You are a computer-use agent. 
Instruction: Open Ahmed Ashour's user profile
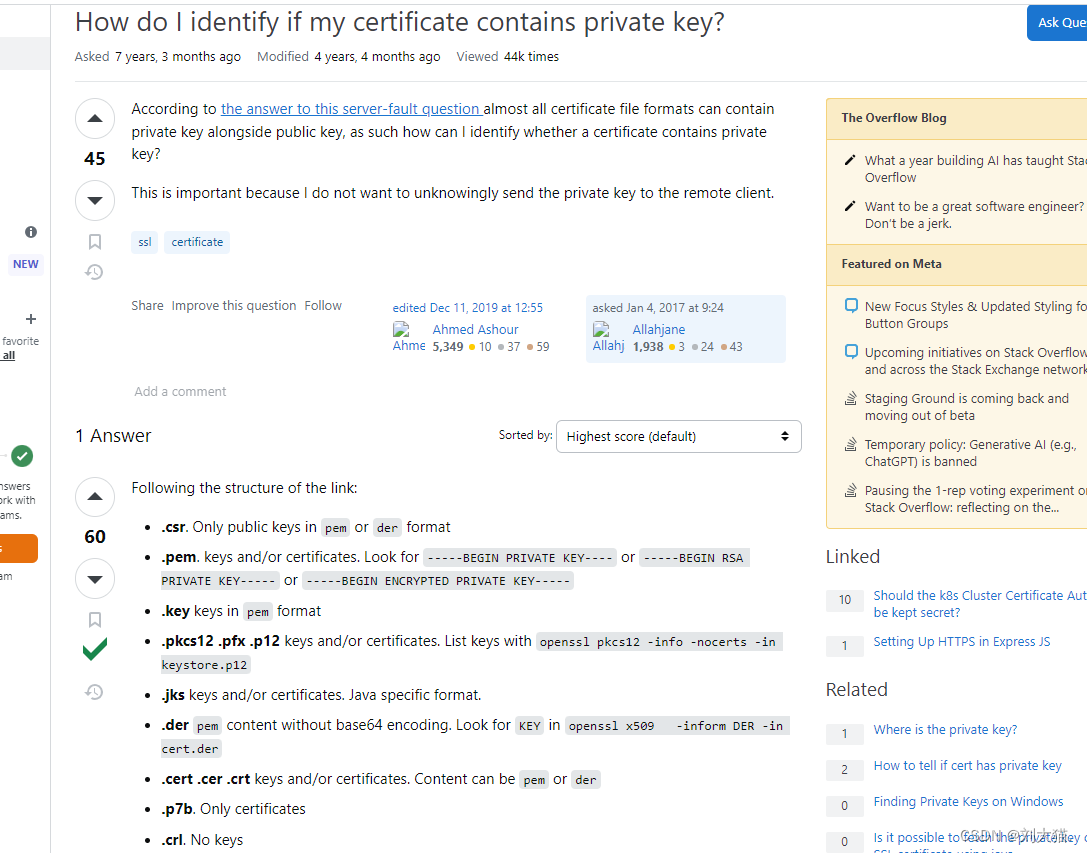pyautogui.click(x=475, y=329)
